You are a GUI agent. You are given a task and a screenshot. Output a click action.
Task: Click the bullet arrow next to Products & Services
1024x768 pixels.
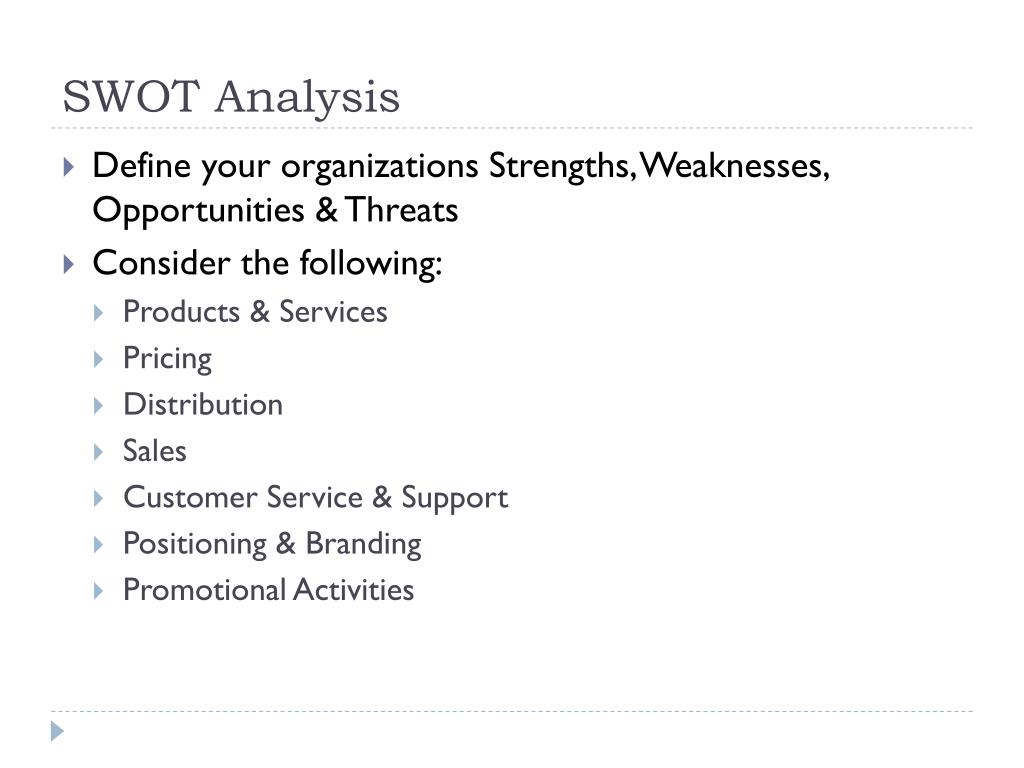point(99,313)
